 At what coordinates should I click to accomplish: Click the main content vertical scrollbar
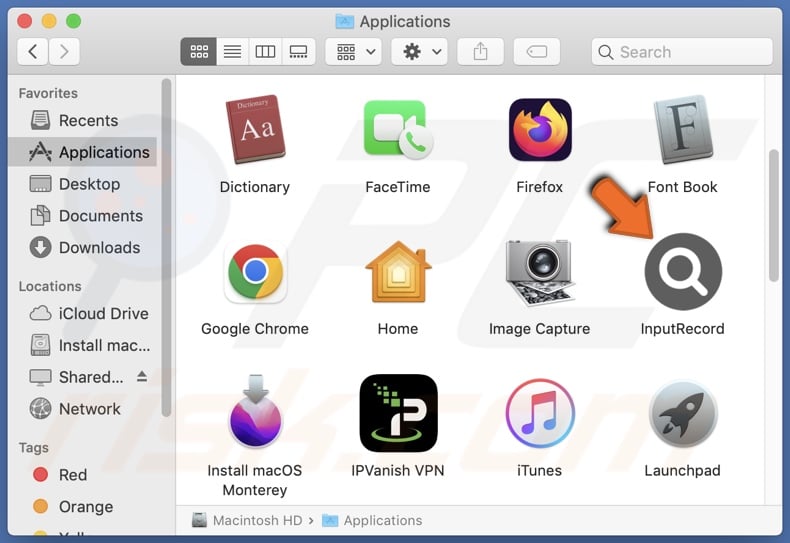click(774, 216)
